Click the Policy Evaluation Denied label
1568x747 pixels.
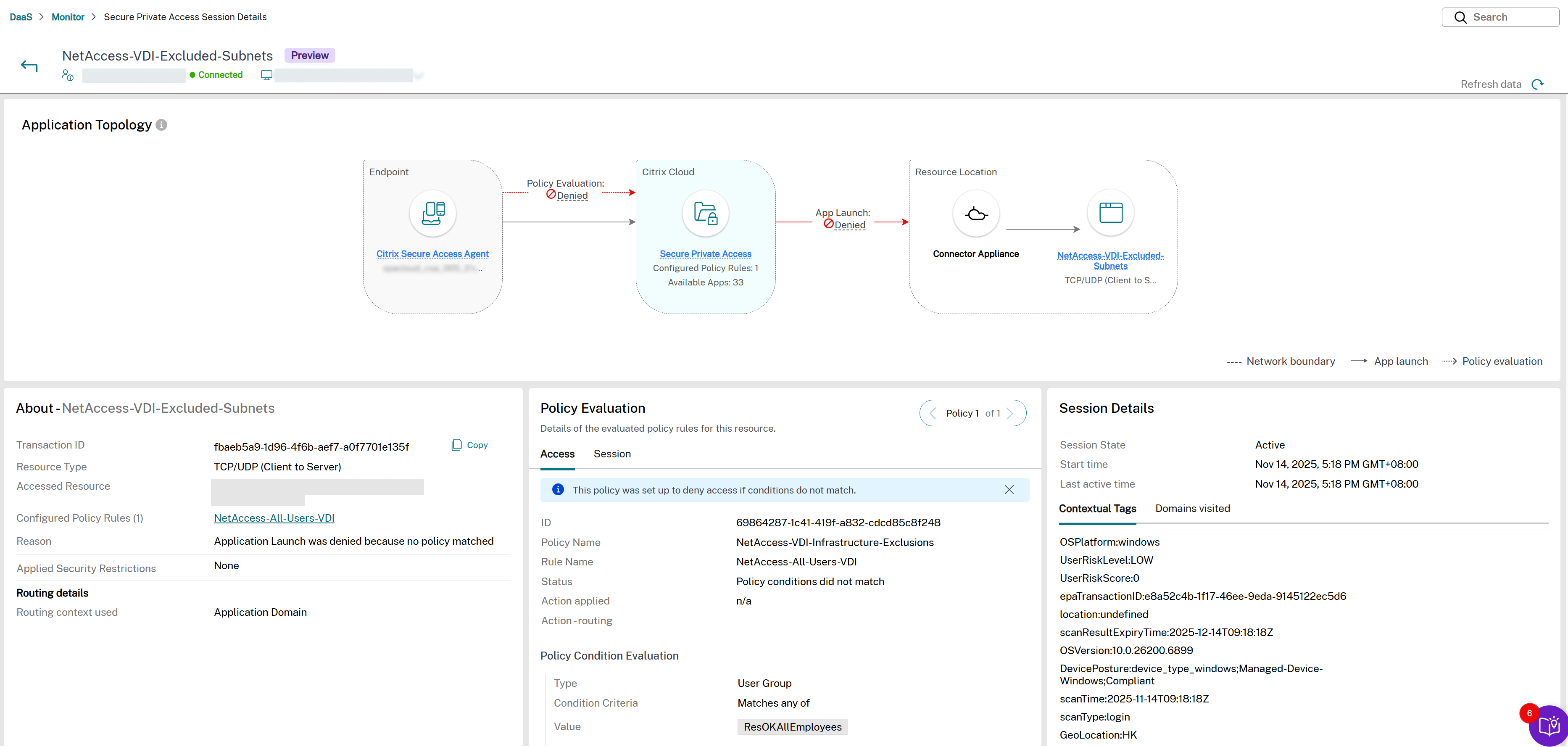click(572, 195)
